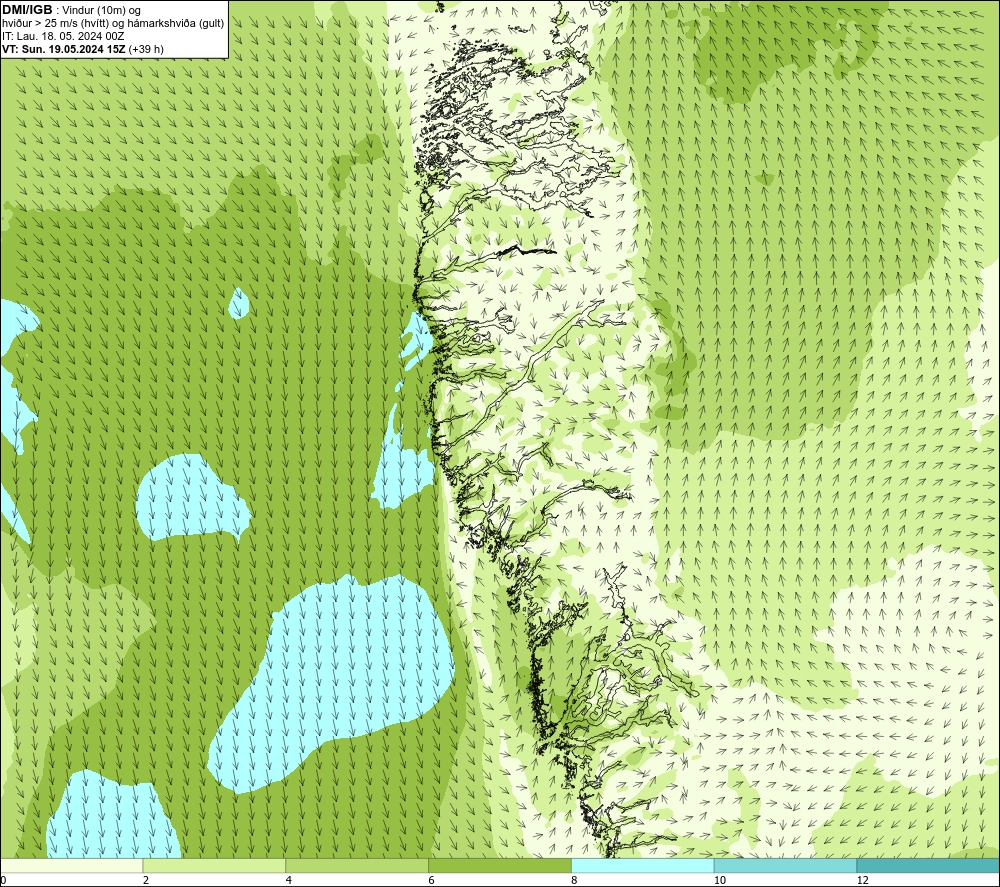Click the light cyan 8–10 color bar segment
Screen dimensions: 1000x887
643,866
